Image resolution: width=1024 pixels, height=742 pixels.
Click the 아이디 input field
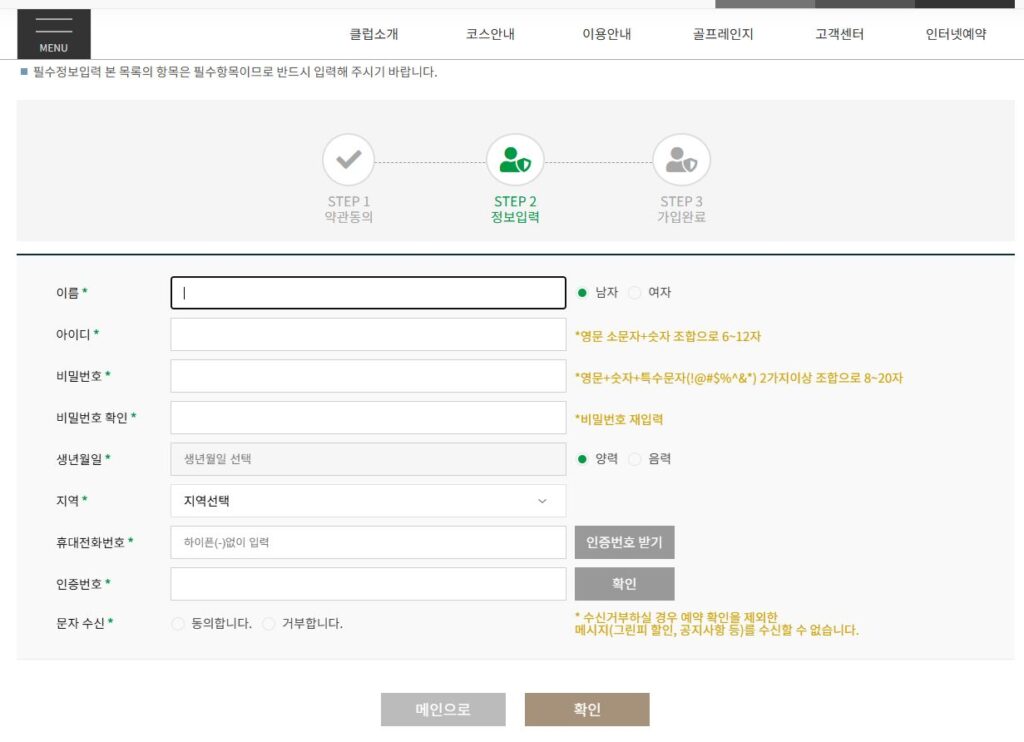click(x=368, y=334)
